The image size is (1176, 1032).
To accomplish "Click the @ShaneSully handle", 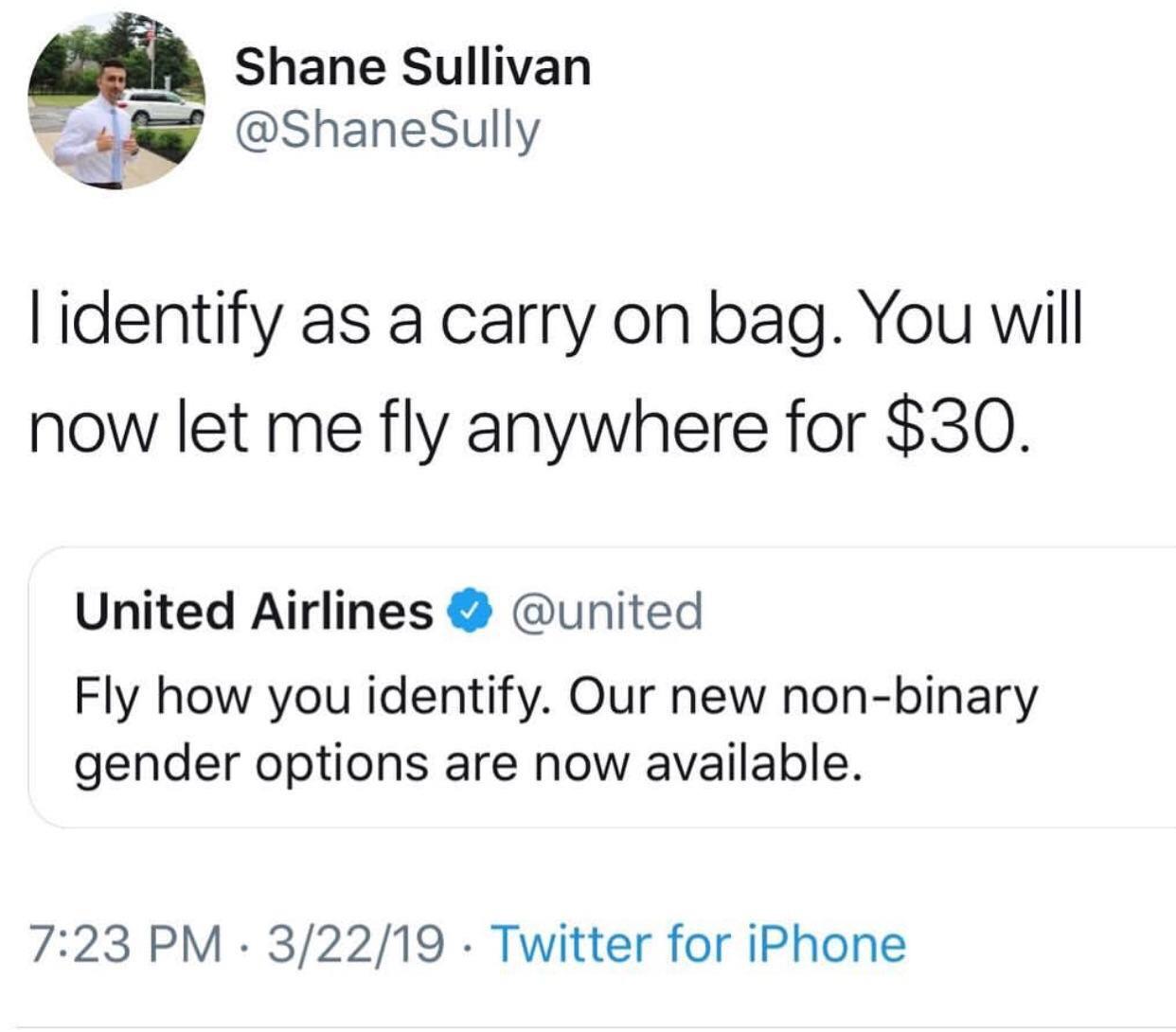I will [386, 130].
